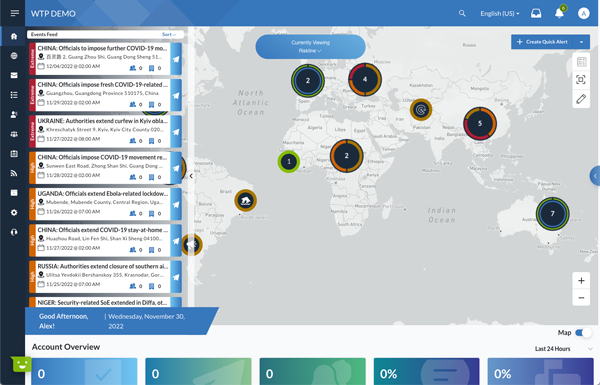Open the English (US) language dropdown
The image size is (600, 385).
click(x=500, y=13)
